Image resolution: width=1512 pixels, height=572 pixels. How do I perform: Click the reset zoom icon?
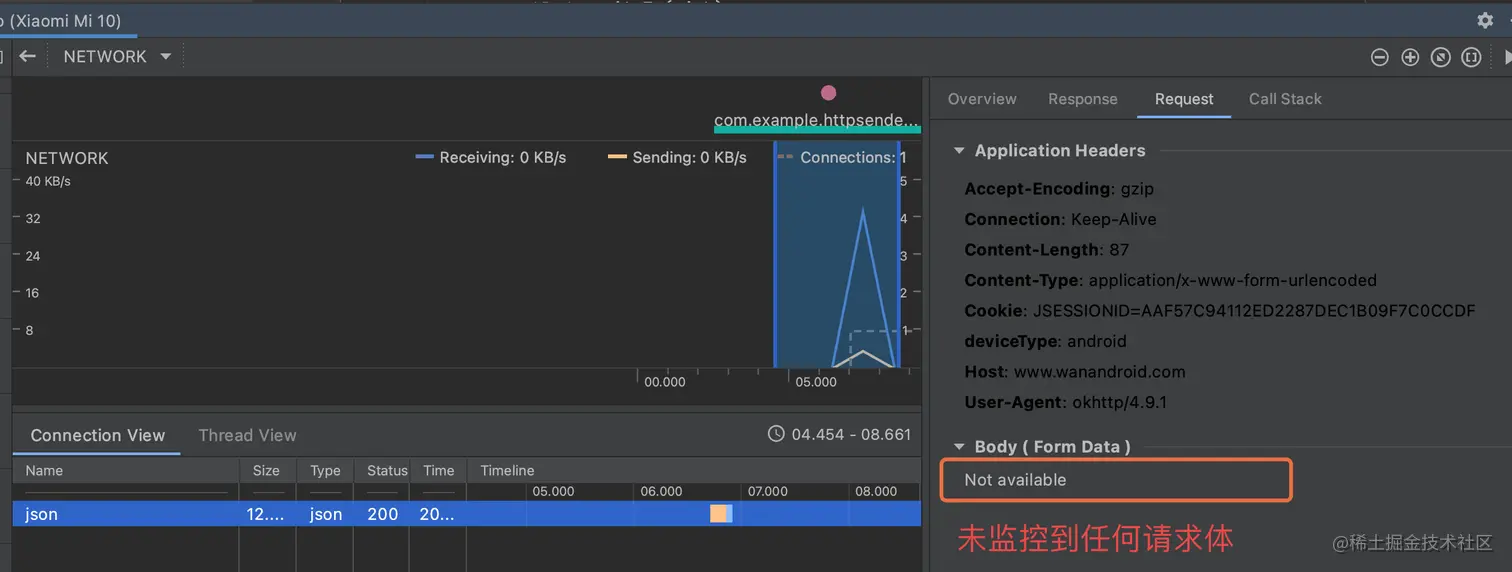tap(1440, 58)
